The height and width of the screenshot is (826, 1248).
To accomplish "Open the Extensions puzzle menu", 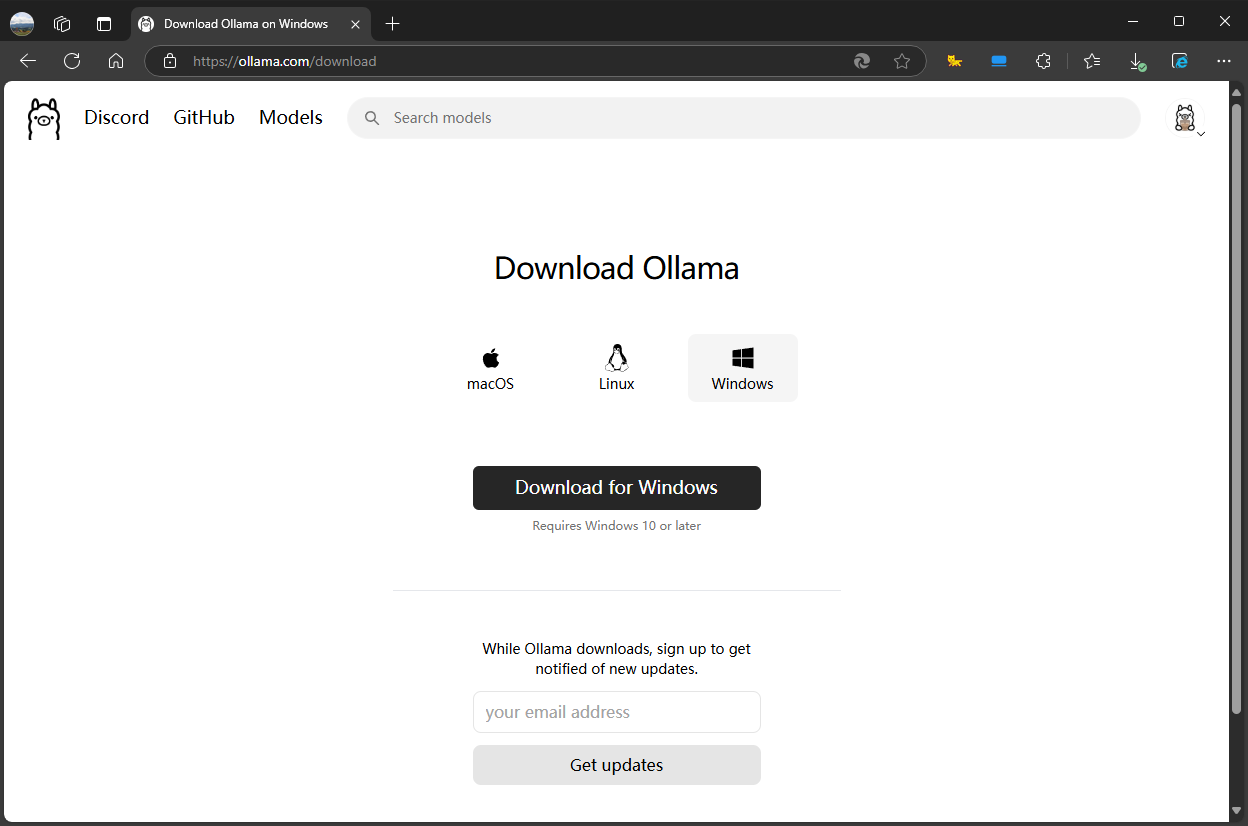I will tap(1043, 61).
